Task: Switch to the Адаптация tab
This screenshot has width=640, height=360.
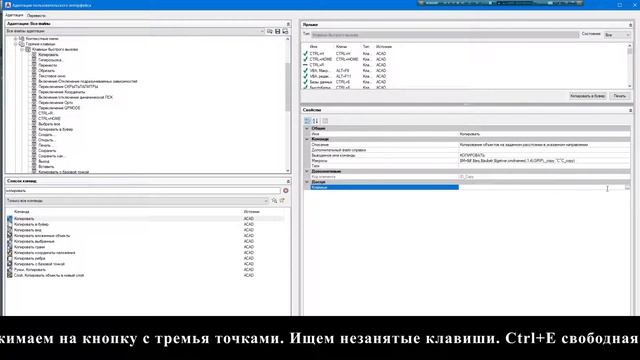Action: (x=14, y=15)
